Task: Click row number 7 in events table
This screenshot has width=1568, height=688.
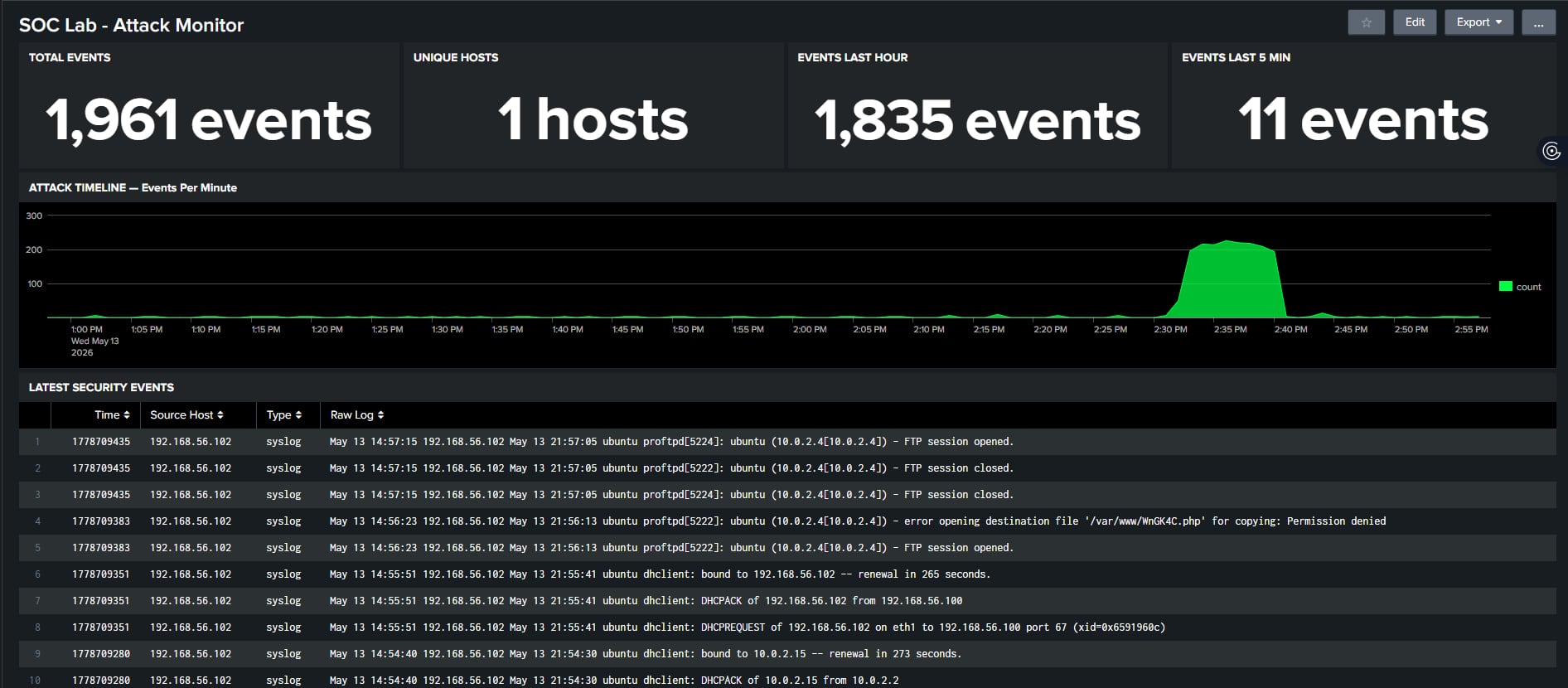Action: [x=37, y=601]
